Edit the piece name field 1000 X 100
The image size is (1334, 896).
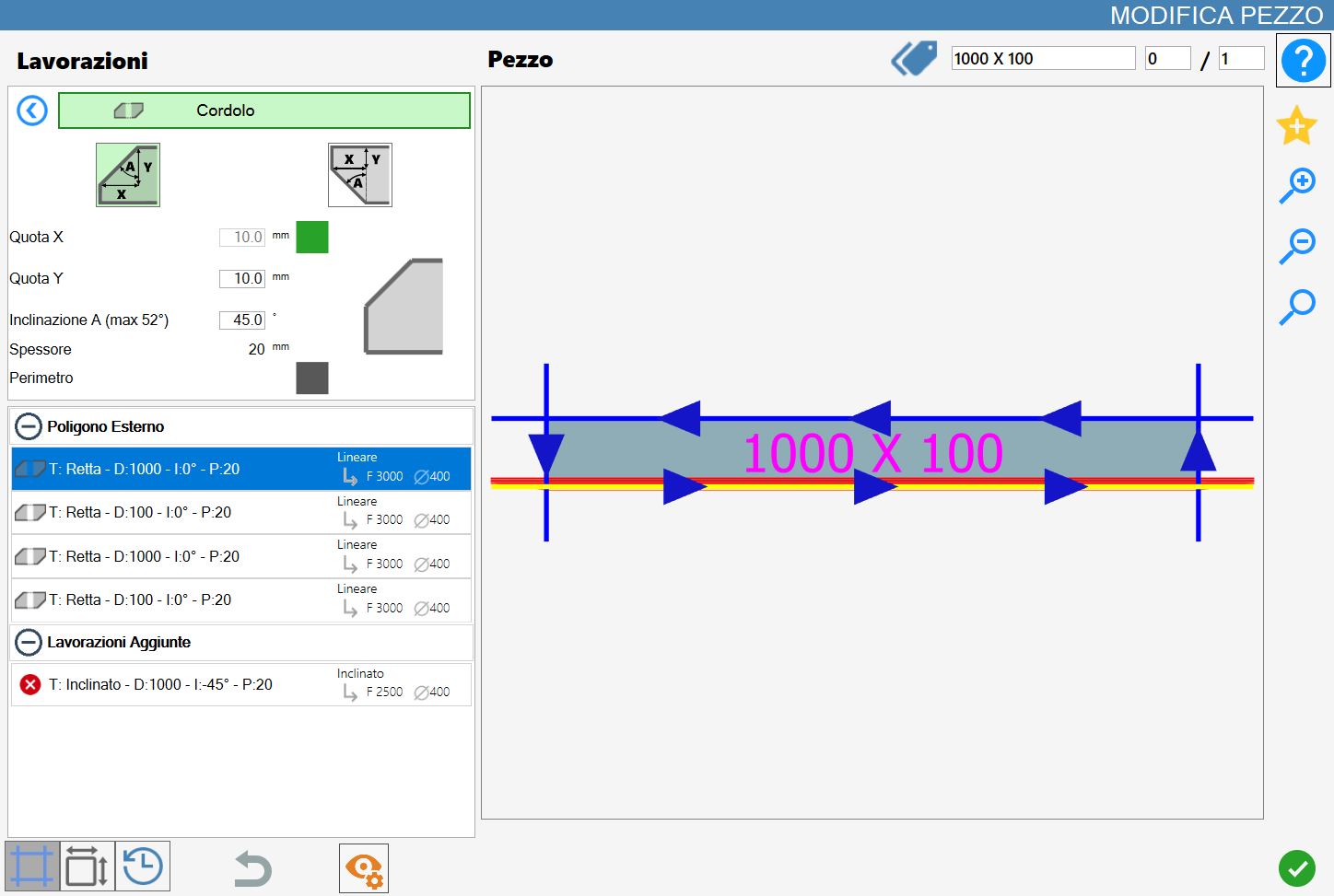[x=1043, y=58]
